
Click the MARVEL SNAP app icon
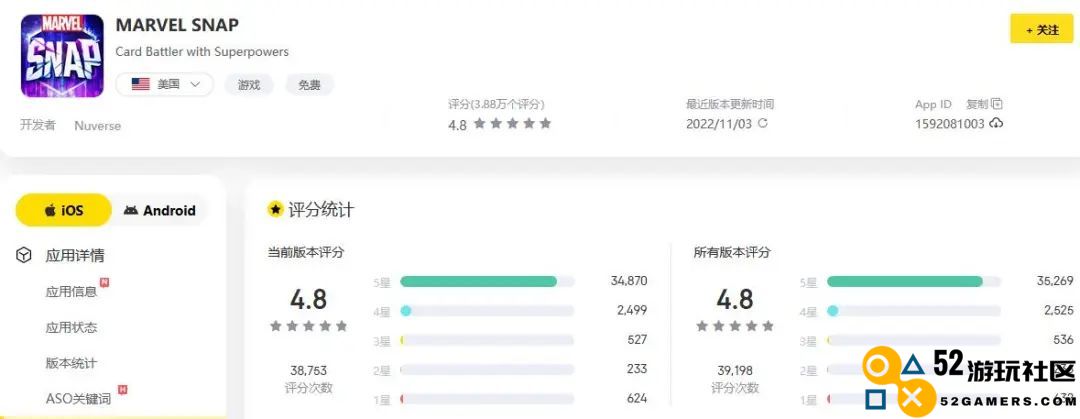coord(62,56)
